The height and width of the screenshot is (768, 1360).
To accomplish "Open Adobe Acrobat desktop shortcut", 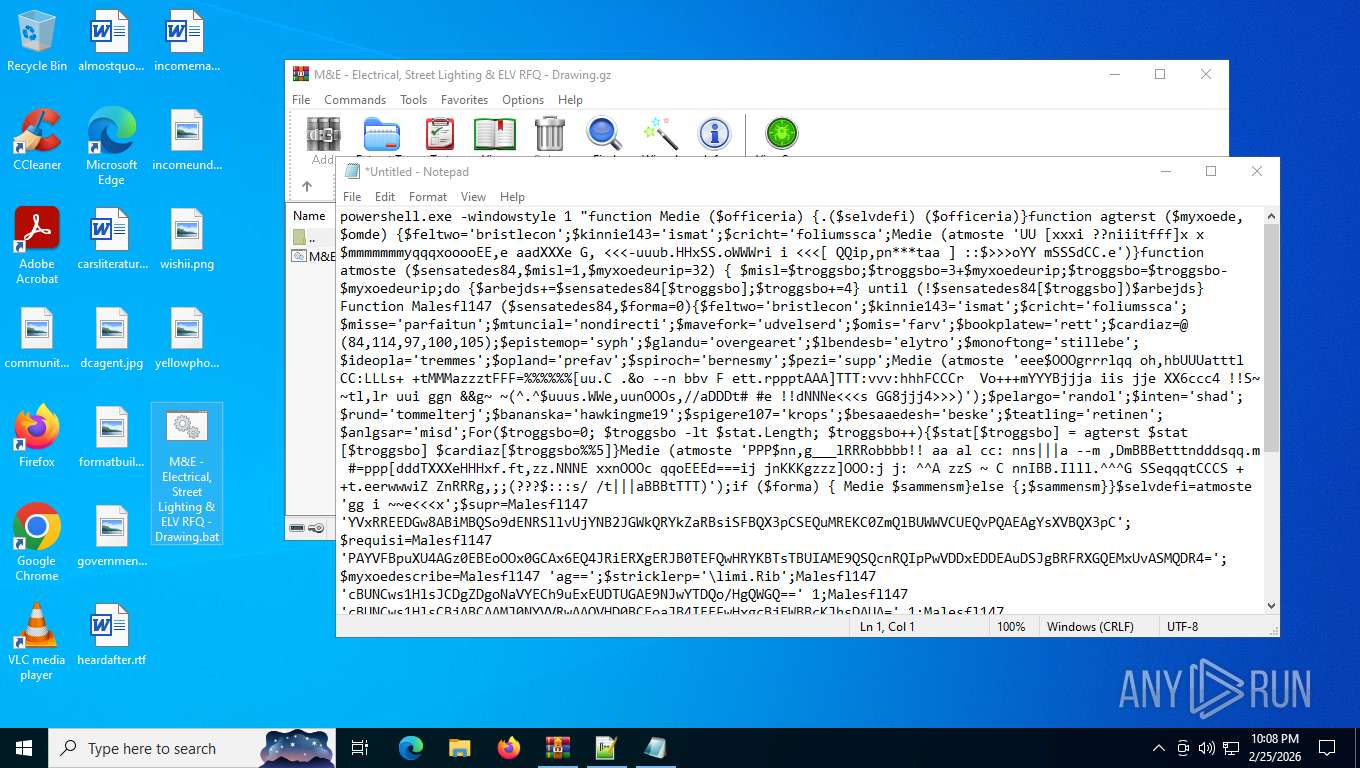I will coord(37,246).
